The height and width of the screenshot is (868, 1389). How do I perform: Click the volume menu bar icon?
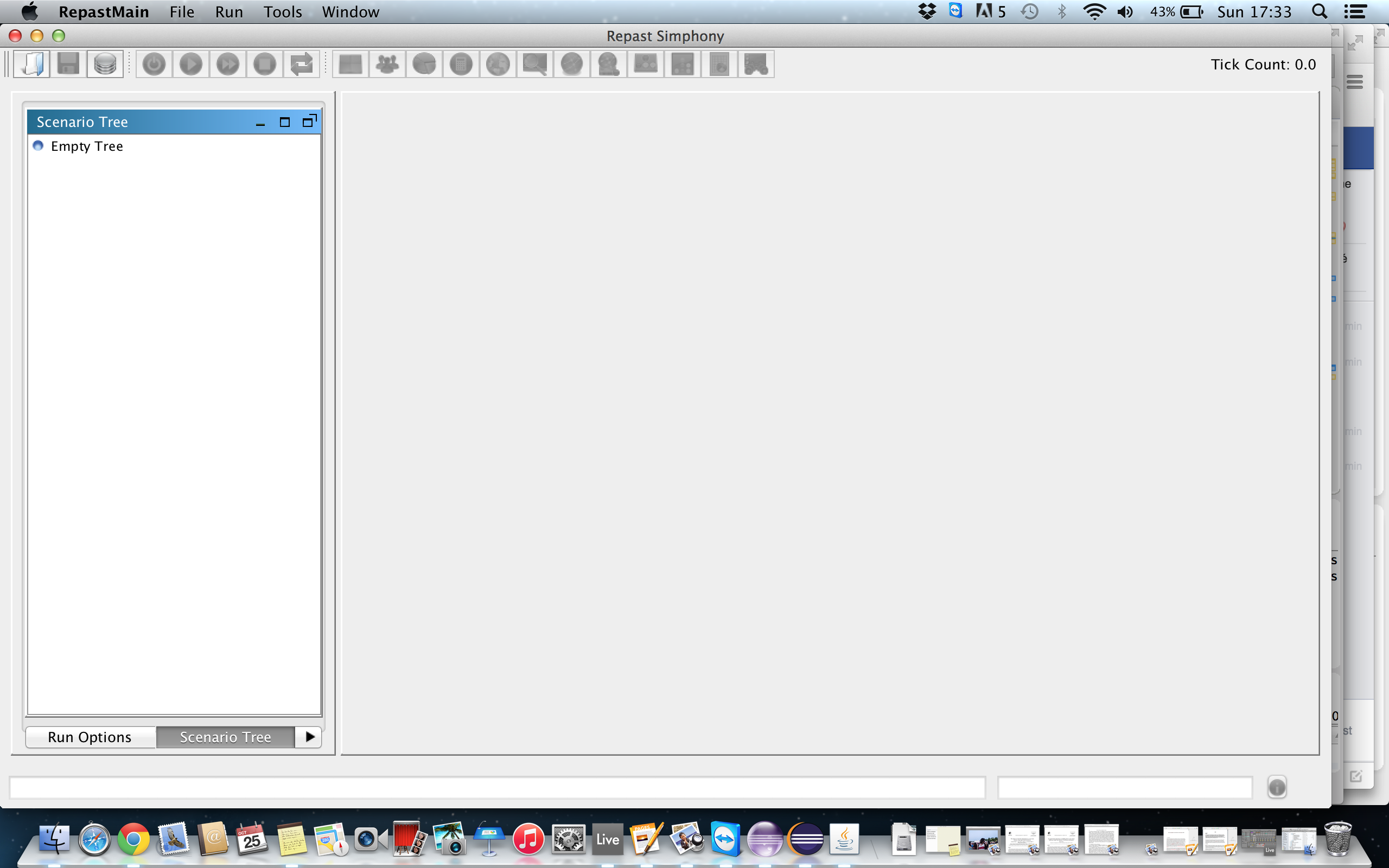[x=1125, y=11]
